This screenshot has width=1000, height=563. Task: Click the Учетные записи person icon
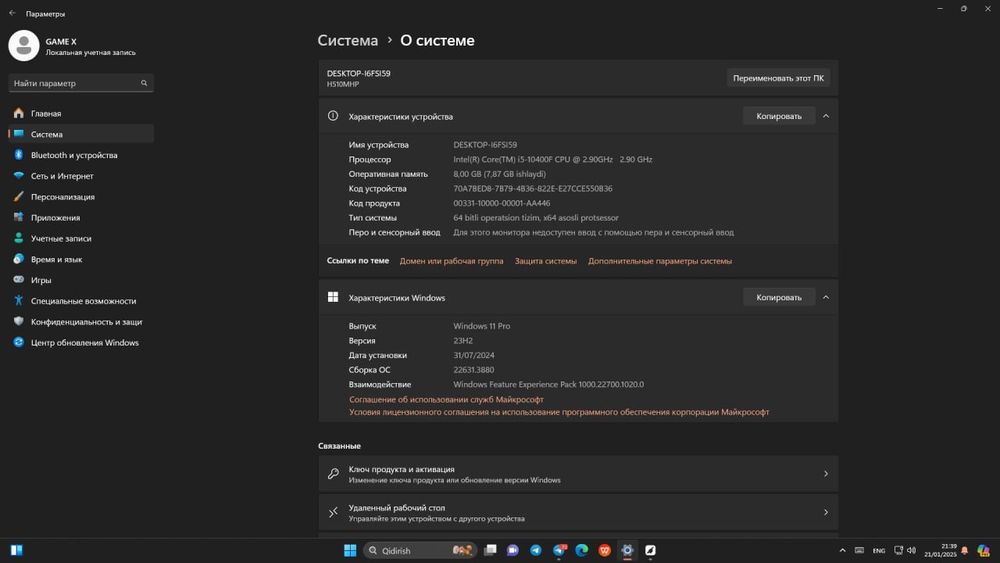(18, 238)
